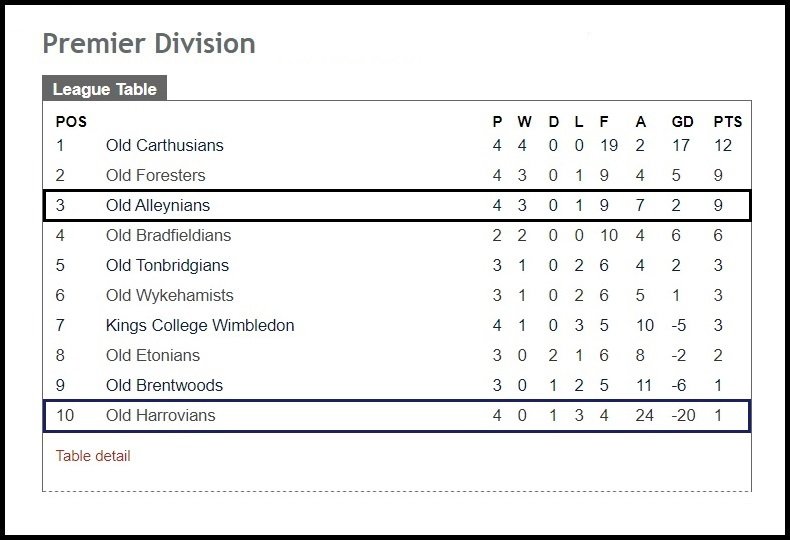Open Old Tonbridgians team entry
Screen dimensions: 790x540
pos(167,265)
